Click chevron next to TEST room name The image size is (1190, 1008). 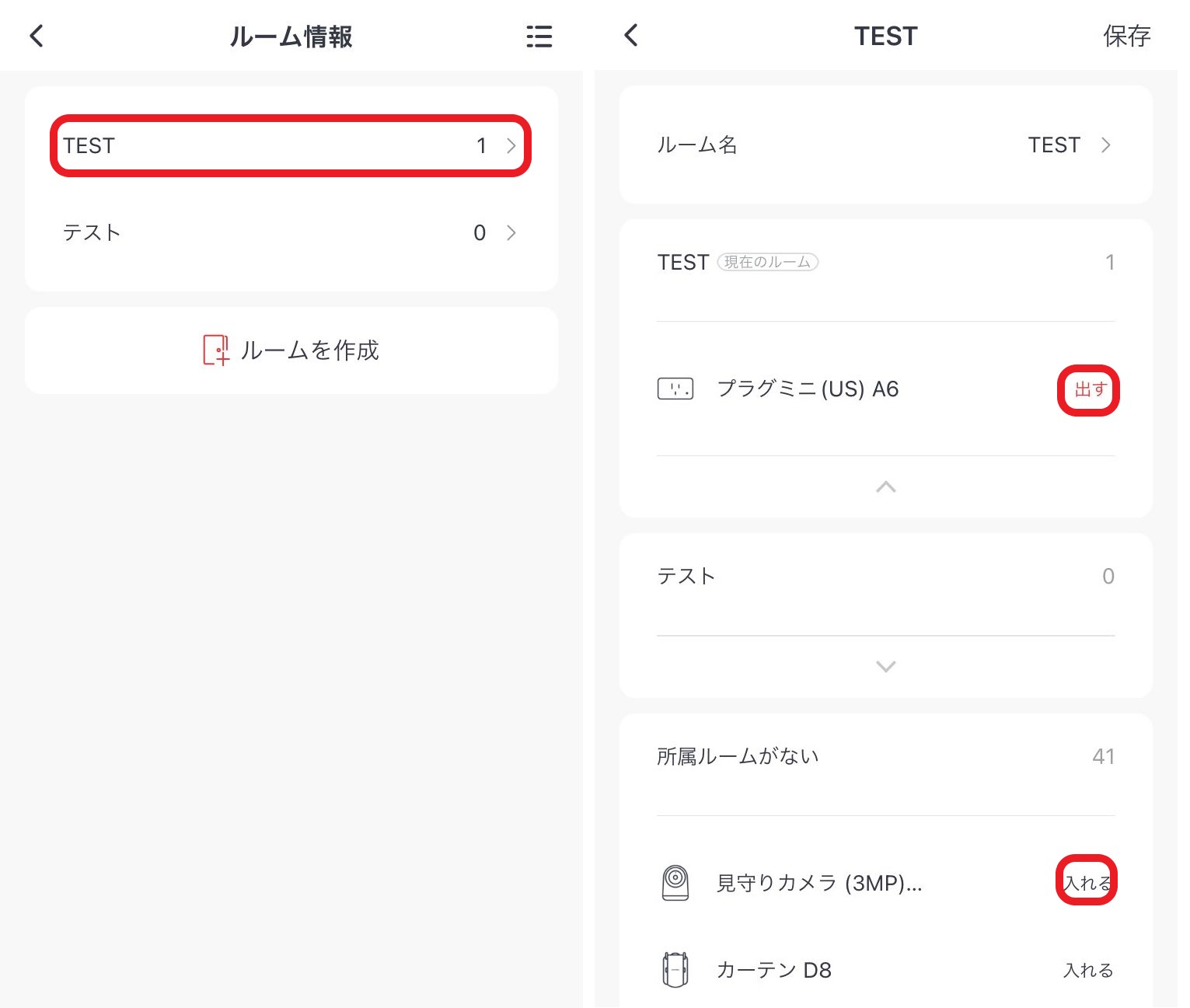tap(1106, 145)
